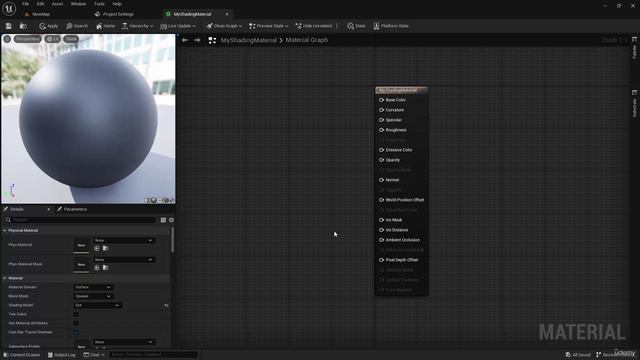This screenshot has height=360, width=640.
Task: Focus the Details search field
Action: coord(80,220)
